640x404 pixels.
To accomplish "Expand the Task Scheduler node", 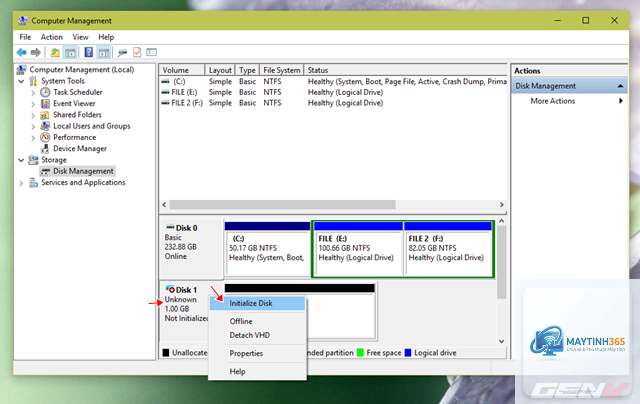I will 33,93.
